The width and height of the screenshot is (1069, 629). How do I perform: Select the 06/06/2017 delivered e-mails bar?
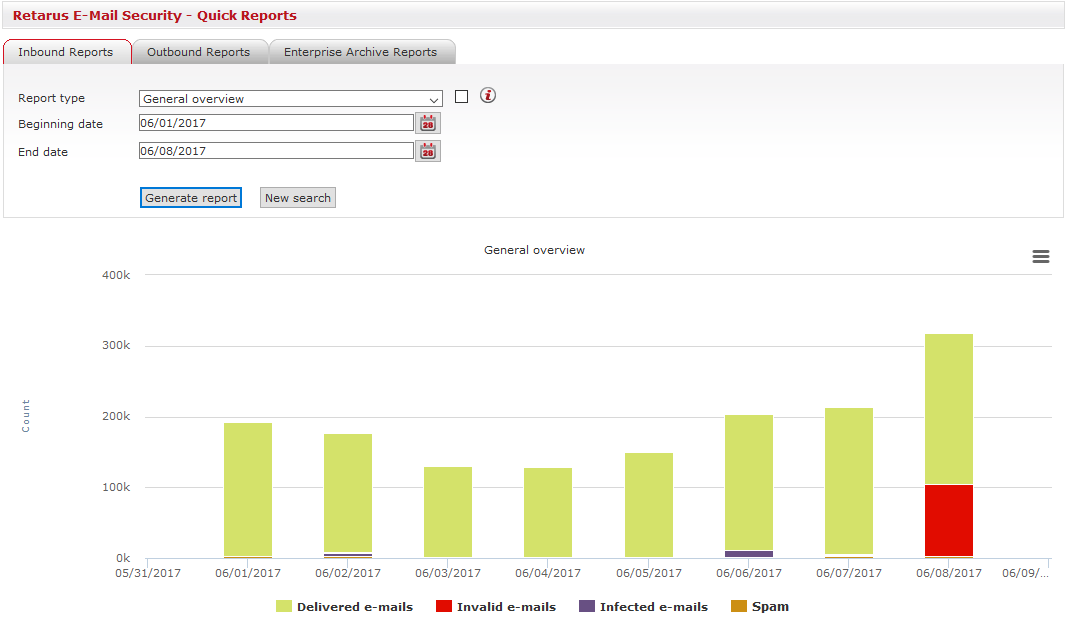coord(749,482)
